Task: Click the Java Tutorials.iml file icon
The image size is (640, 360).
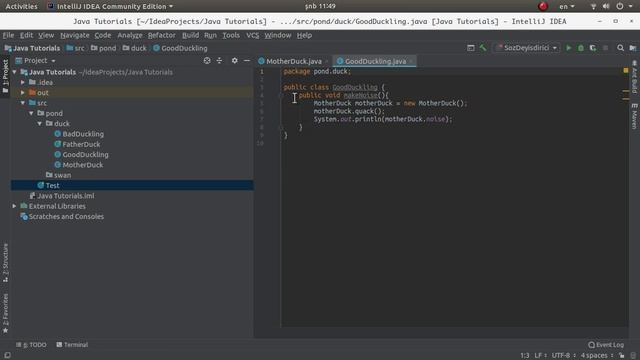Action: click(32, 196)
